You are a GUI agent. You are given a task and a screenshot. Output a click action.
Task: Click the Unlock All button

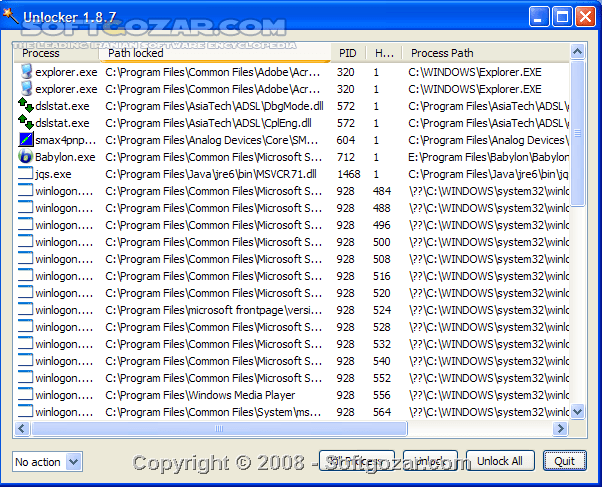click(x=500, y=461)
